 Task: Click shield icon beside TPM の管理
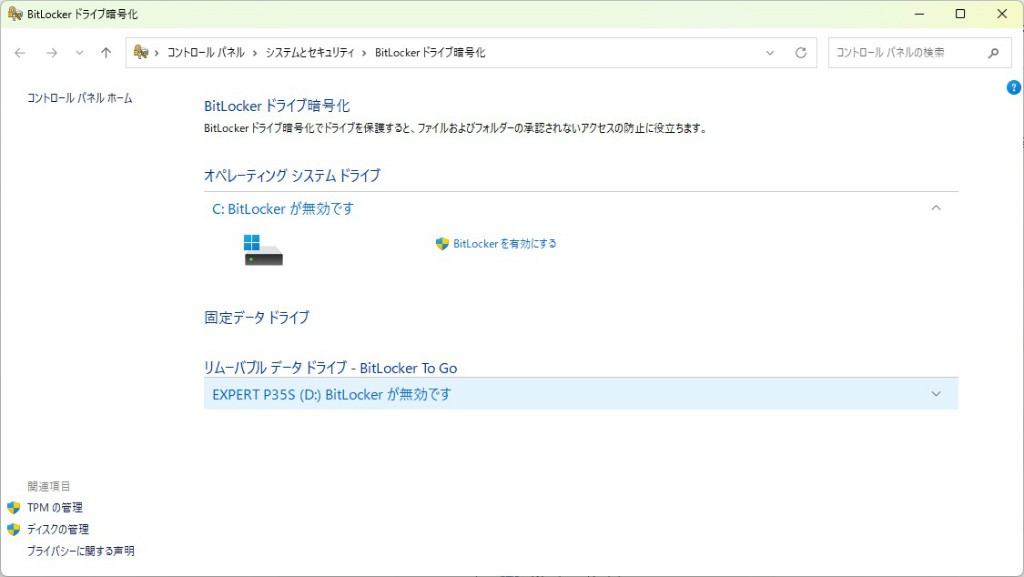click(14, 507)
